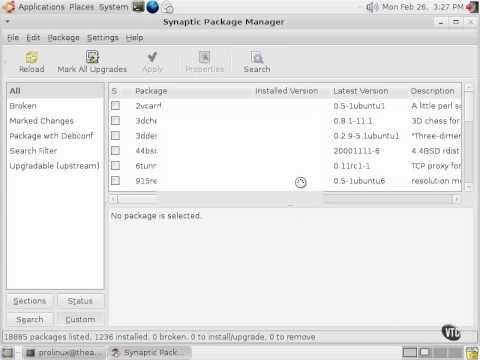The image size is (480, 360).
Task: Open the Properties toolbar icon
Action: coord(204,57)
